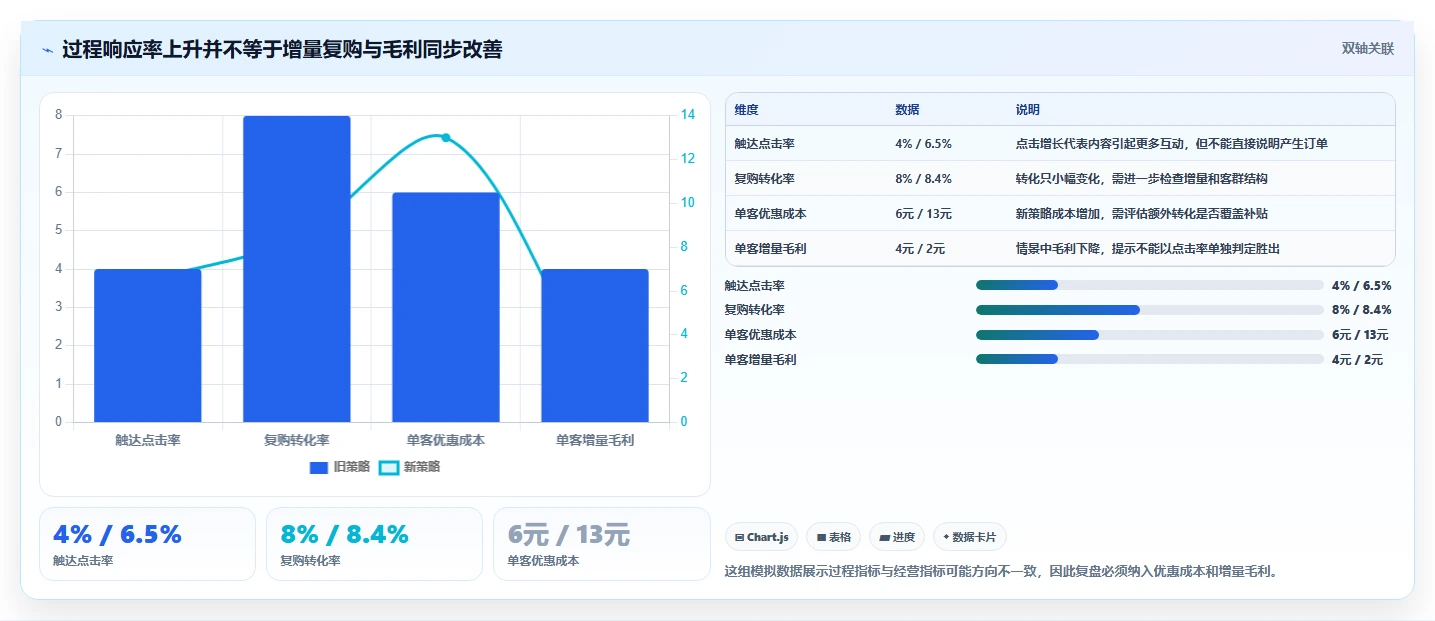The image size is (1435, 621).
Task: Click the right axis value 14
Action: [x=686, y=115]
